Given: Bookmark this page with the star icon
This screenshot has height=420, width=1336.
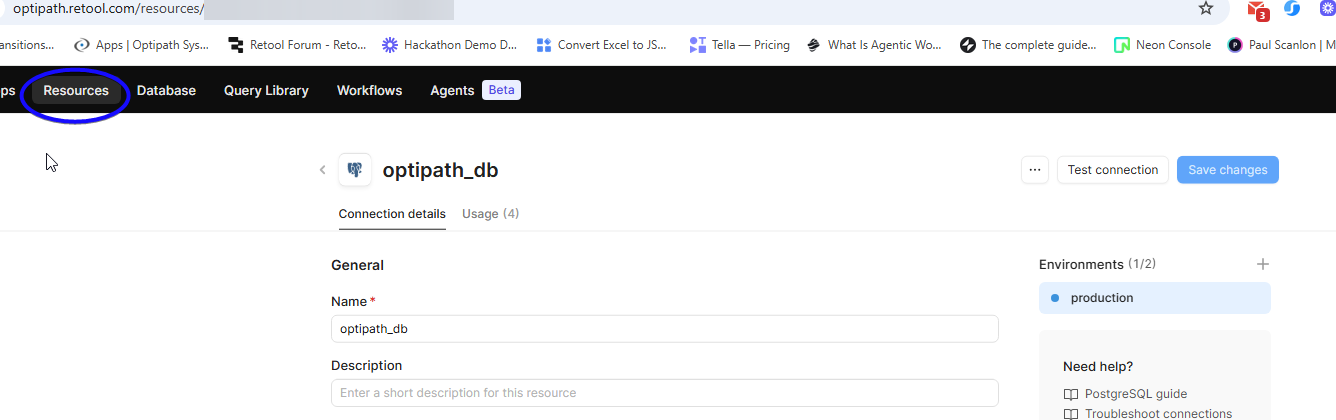Looking at the screenshot, I should [x=1206, y=9].
